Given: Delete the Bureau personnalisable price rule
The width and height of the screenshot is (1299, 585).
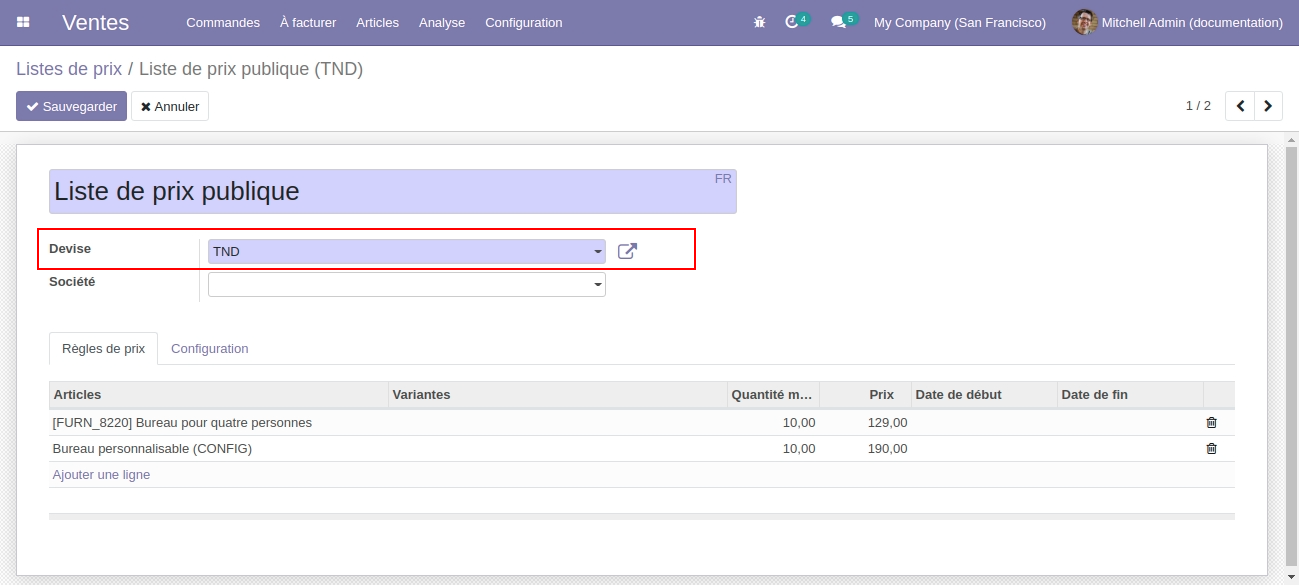Looking at the screenshot, I should point(1211,449).
